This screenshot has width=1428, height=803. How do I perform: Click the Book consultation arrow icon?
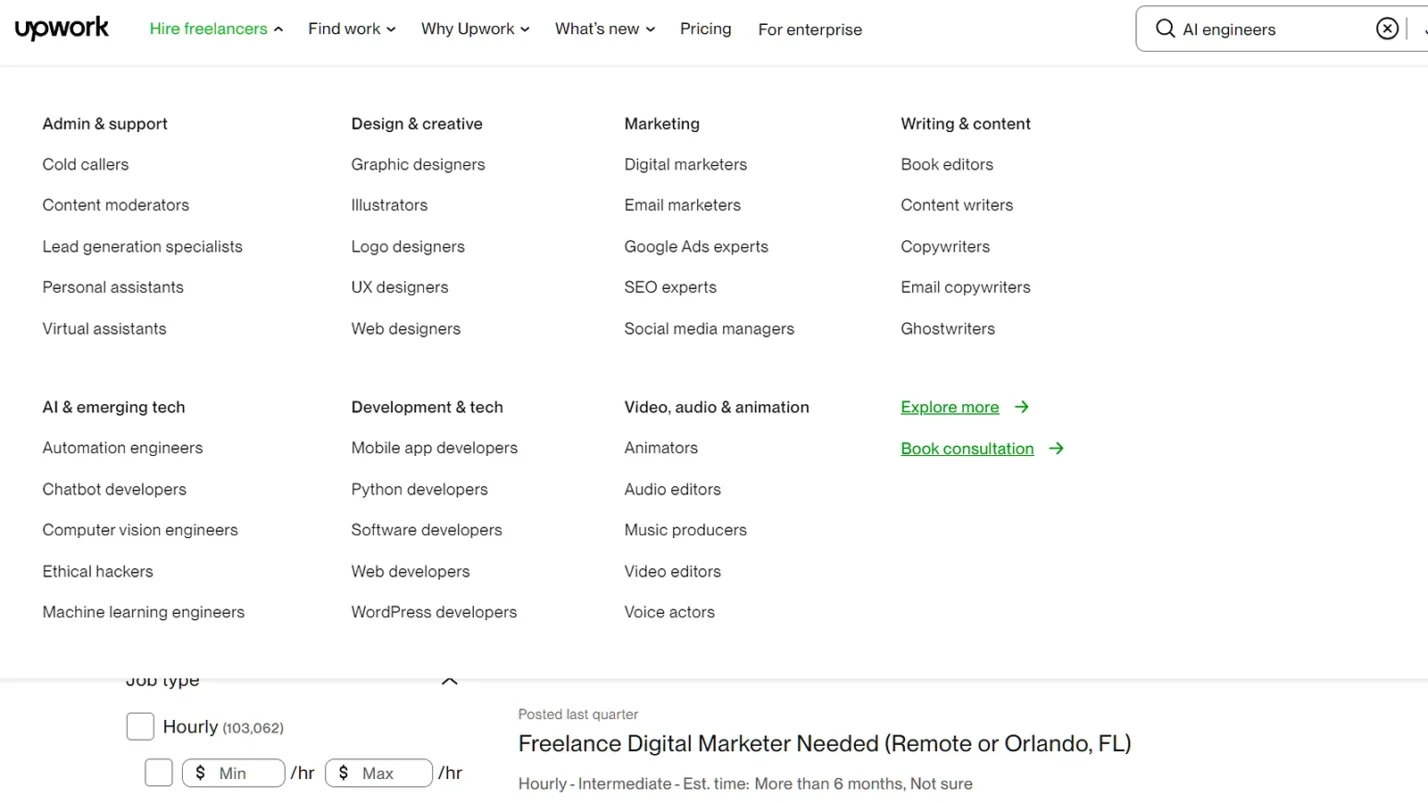pos(1056,448)
